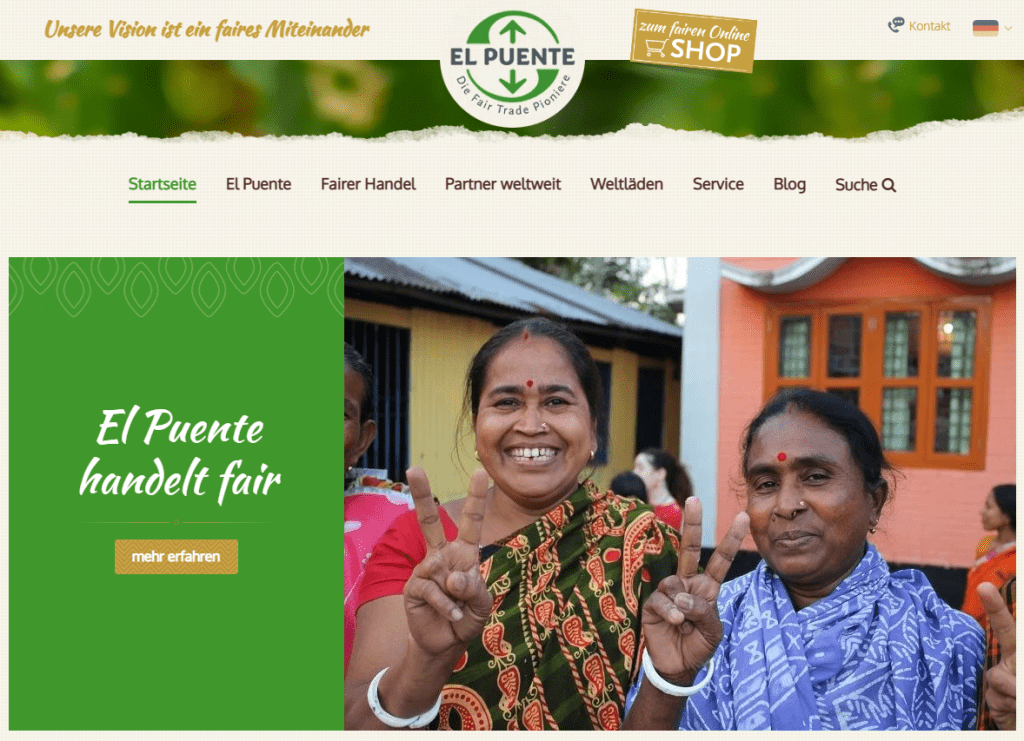Expand the language selector chevron
This screenshot has height=741, width=1024.
click(x=1008, y=28)
